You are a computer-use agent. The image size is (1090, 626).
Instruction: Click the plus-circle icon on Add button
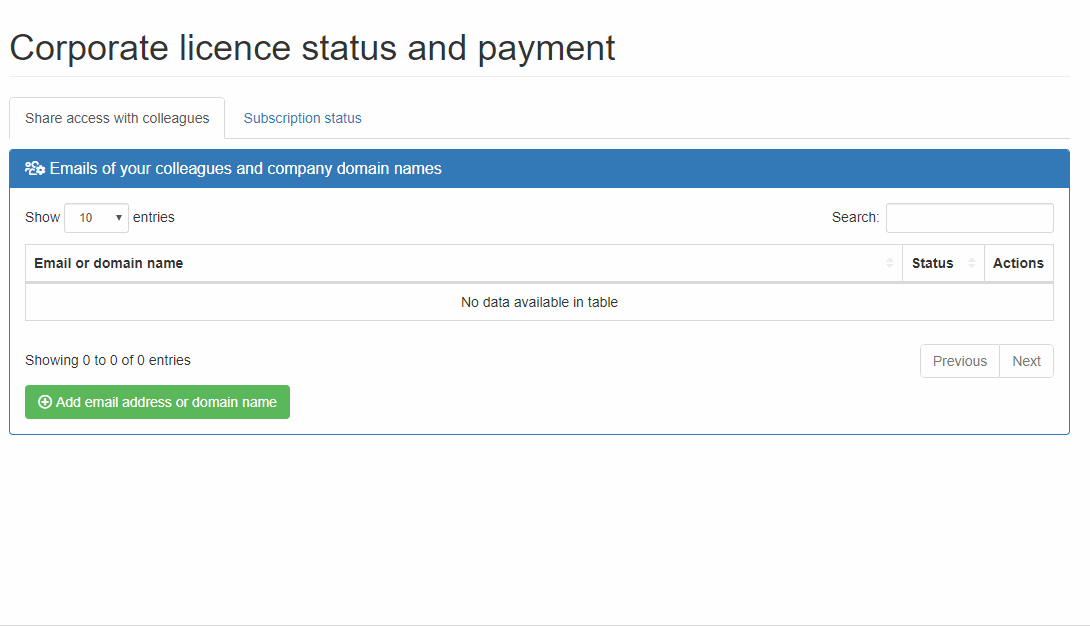point(44,402)
